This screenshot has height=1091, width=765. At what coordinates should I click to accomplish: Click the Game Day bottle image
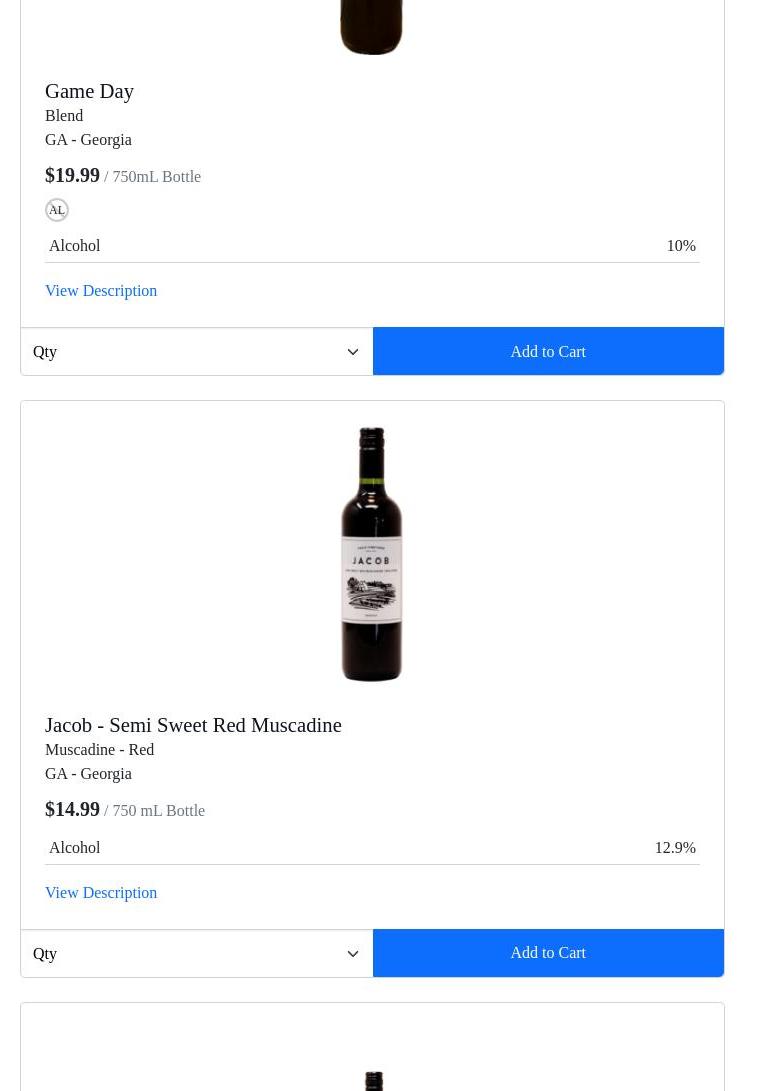tap(372, 27)
